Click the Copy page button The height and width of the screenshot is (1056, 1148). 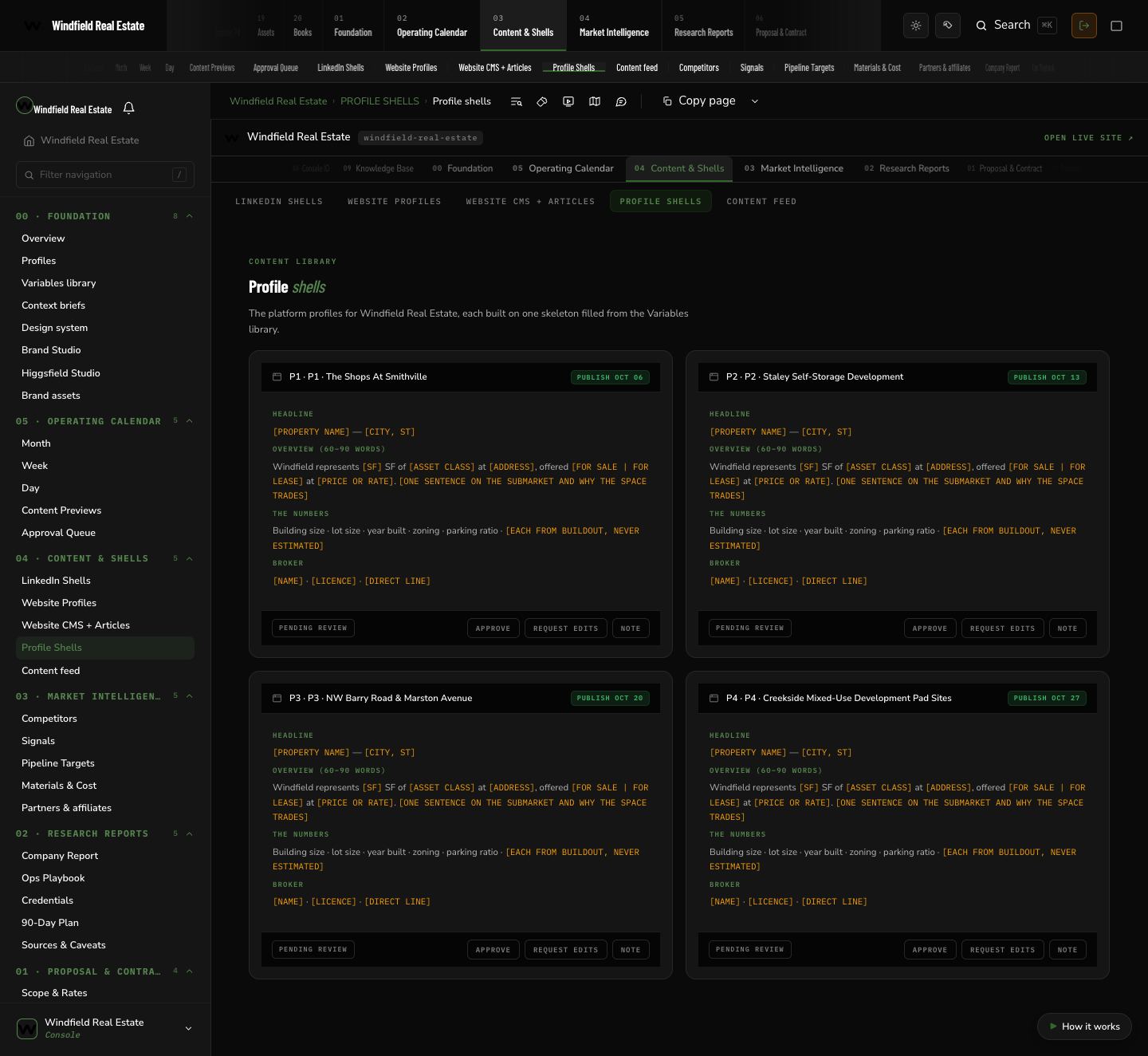click(x=698, y=101)
